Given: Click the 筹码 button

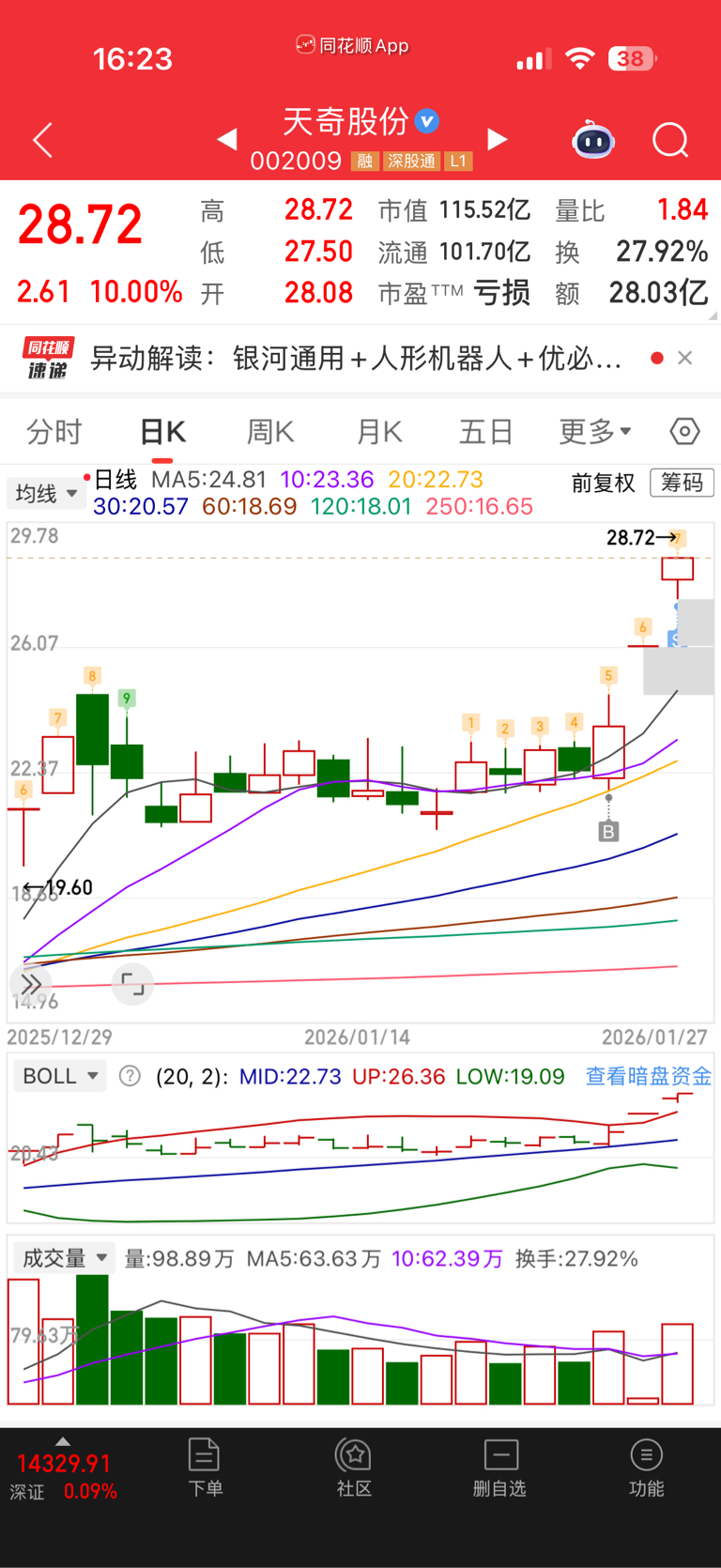Looking at the screenshot, I should coord(683,483).
